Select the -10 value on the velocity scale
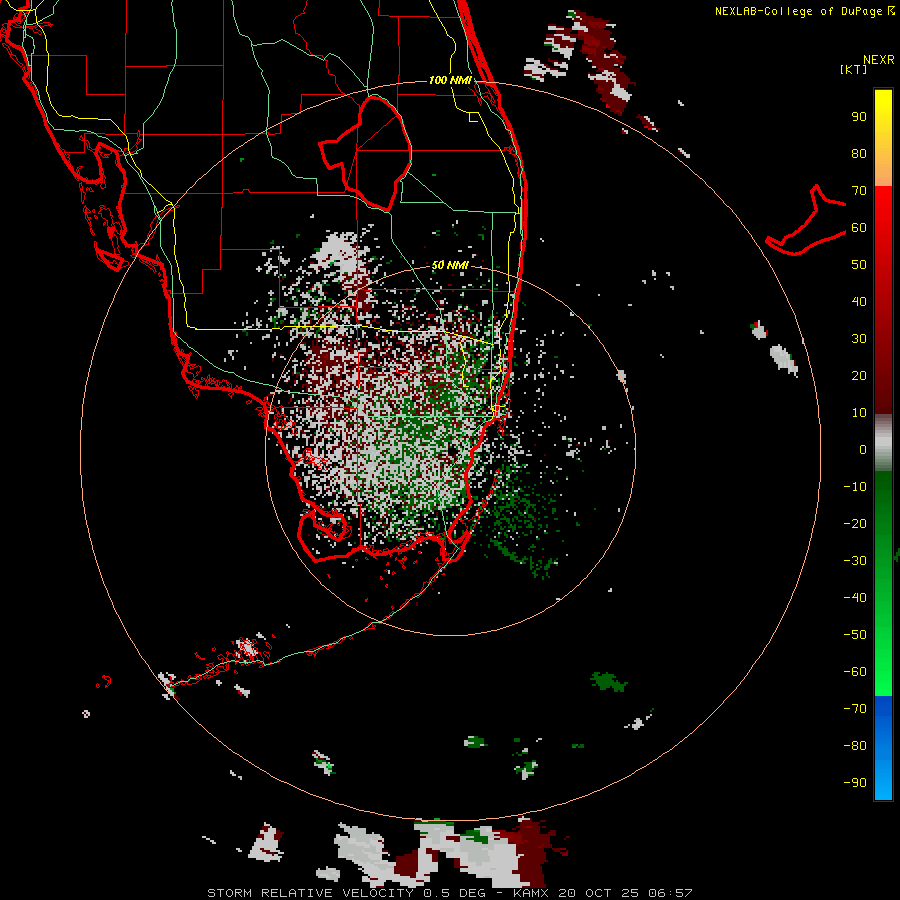Screen dimensions: 900x900 pos(855,487)
